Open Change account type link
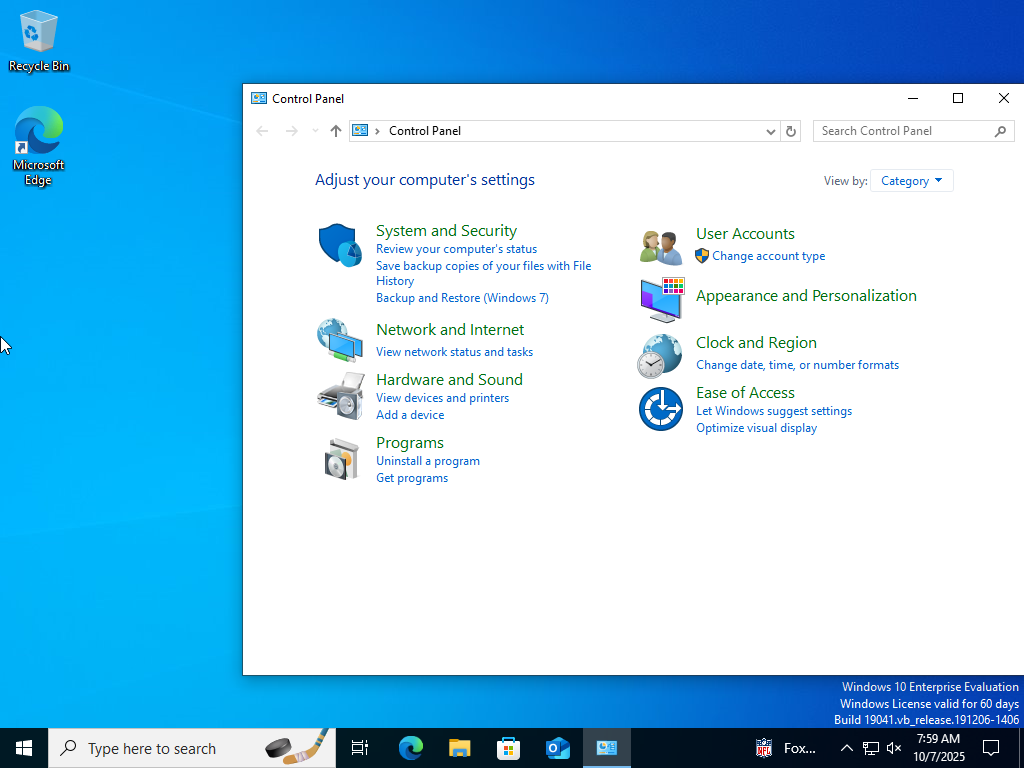Image resolution: width=1024 pixels, height=768 pixels. pos(768,256)
